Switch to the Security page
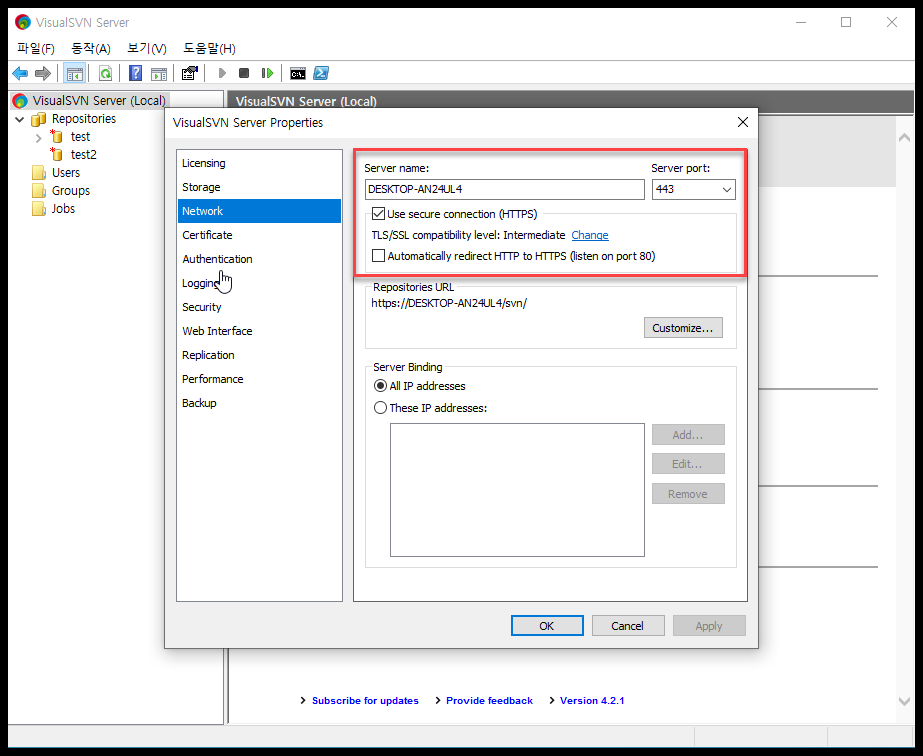This screenshot has height=756, width=923. pyautogui.click(x=259, y=307)
